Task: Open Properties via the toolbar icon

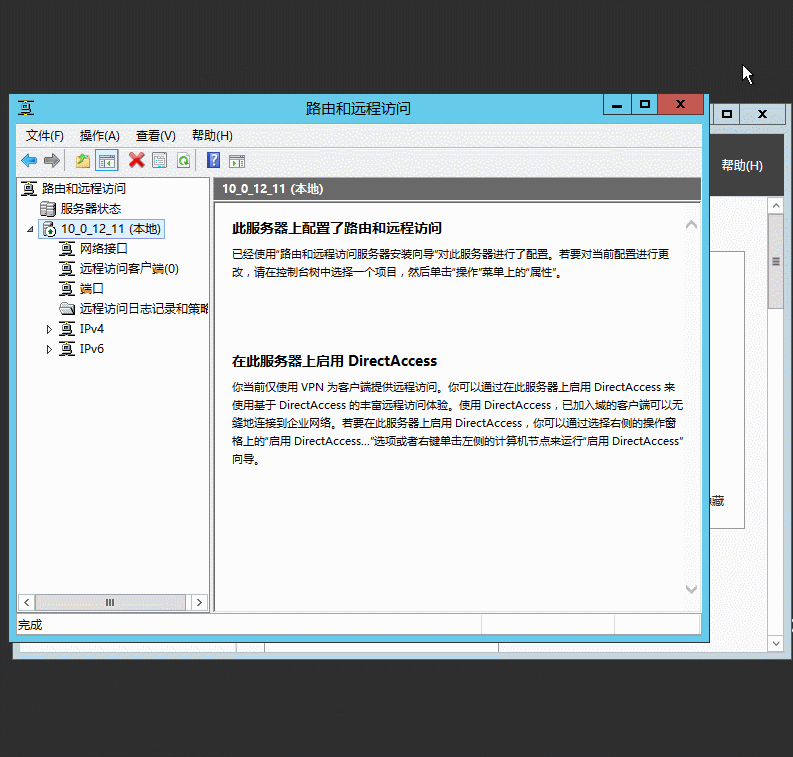Action: [159, 160]
